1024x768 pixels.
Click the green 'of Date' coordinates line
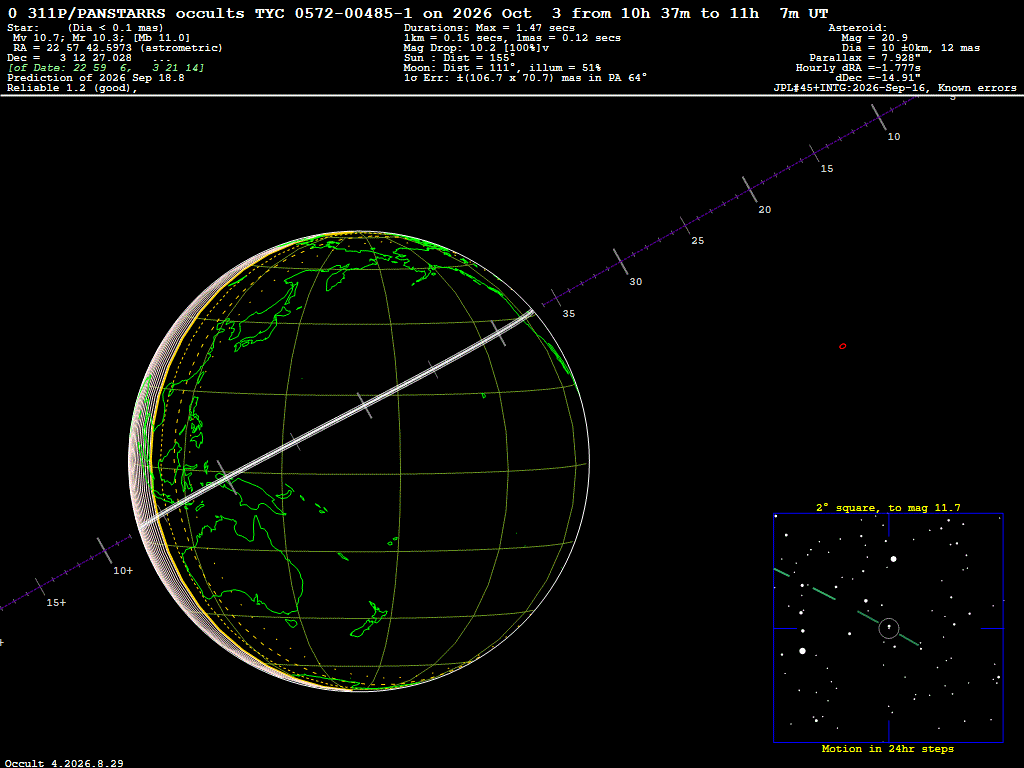click(x=106, y=68)
